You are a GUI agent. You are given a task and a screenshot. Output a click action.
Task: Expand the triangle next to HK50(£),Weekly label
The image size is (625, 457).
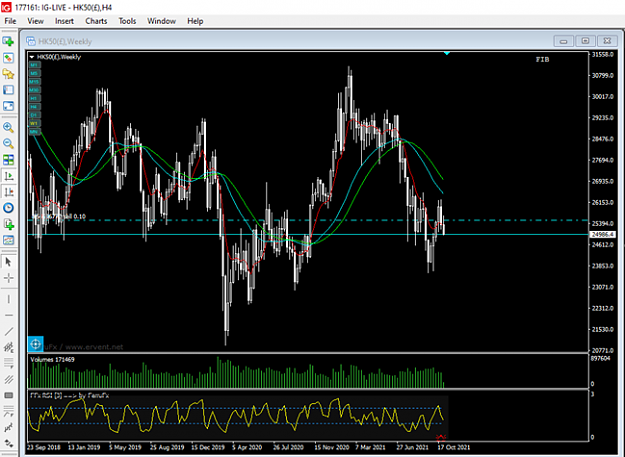coord(31,57)
